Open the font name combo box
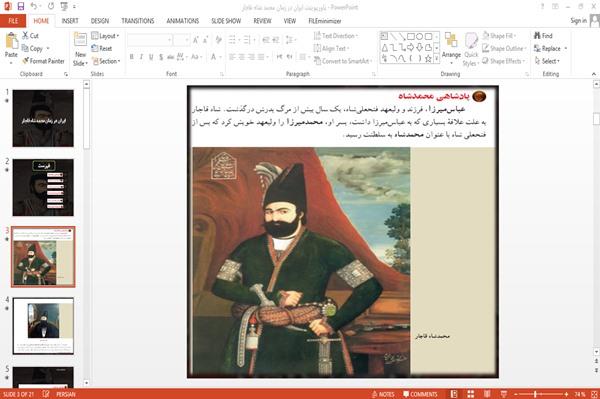 tap(150, 40)
